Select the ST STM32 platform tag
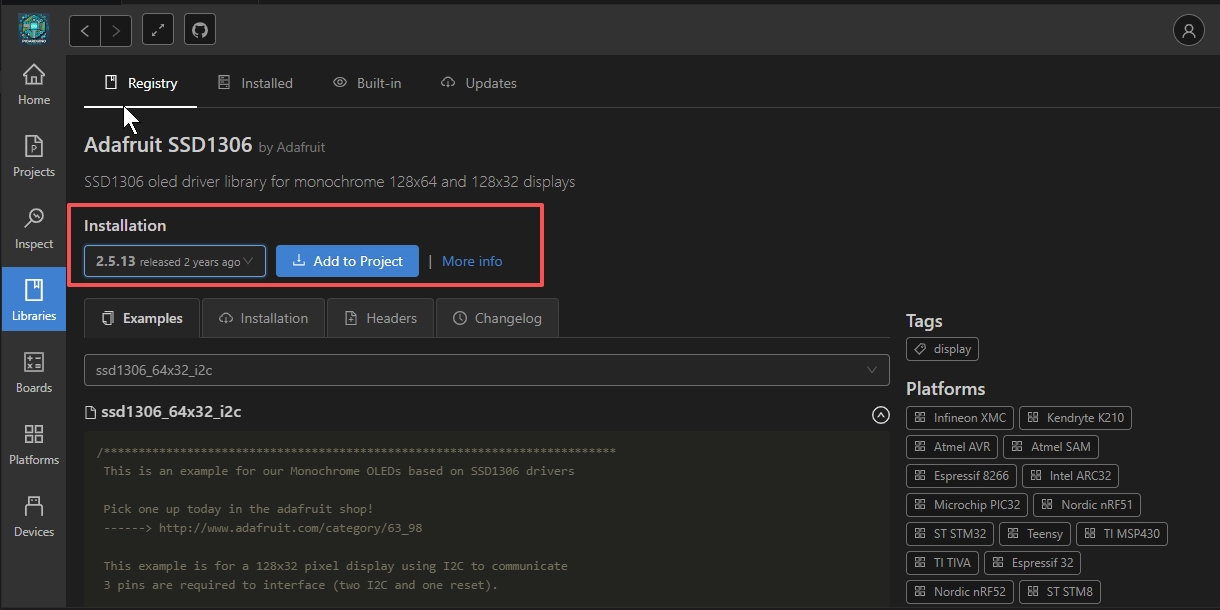This screenshot has height=610, width=1220. pyautogui.click(x=950, y=533)
